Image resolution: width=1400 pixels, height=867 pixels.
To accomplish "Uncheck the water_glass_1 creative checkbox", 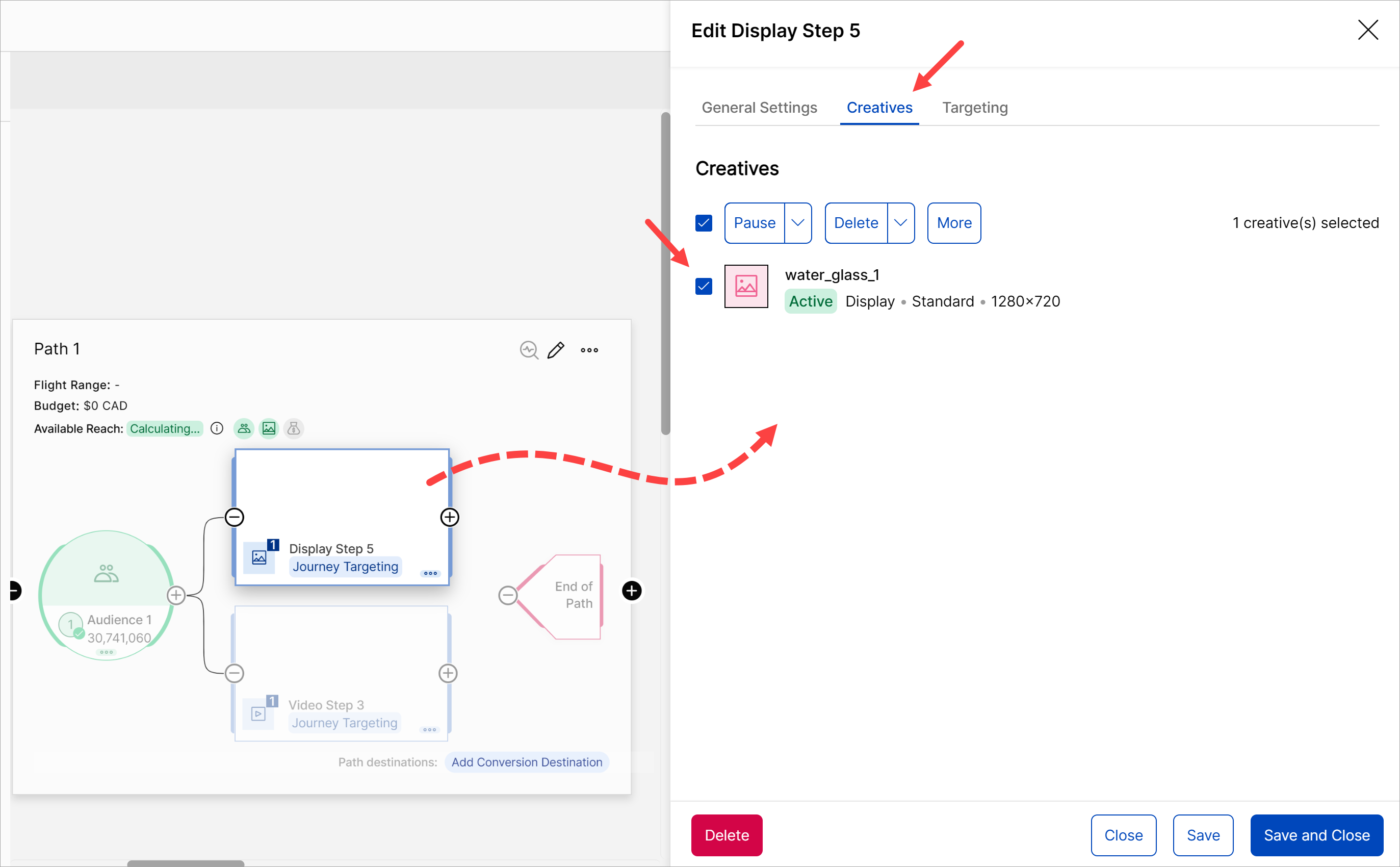I will point(704,286).
